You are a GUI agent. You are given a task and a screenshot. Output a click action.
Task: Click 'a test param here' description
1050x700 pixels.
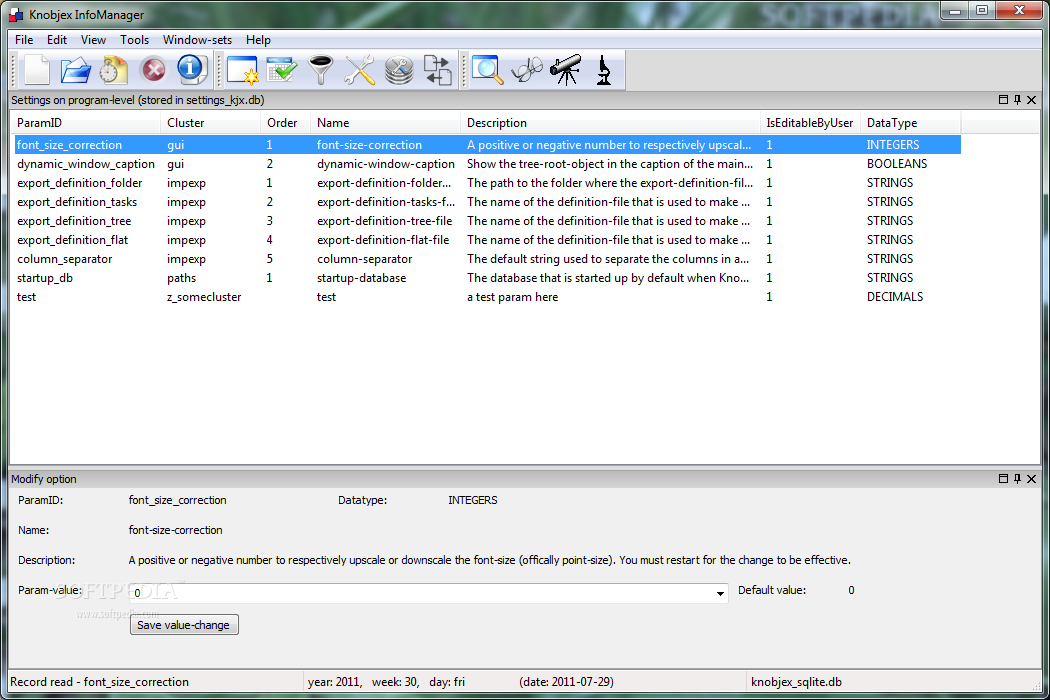tap(512, 297)
